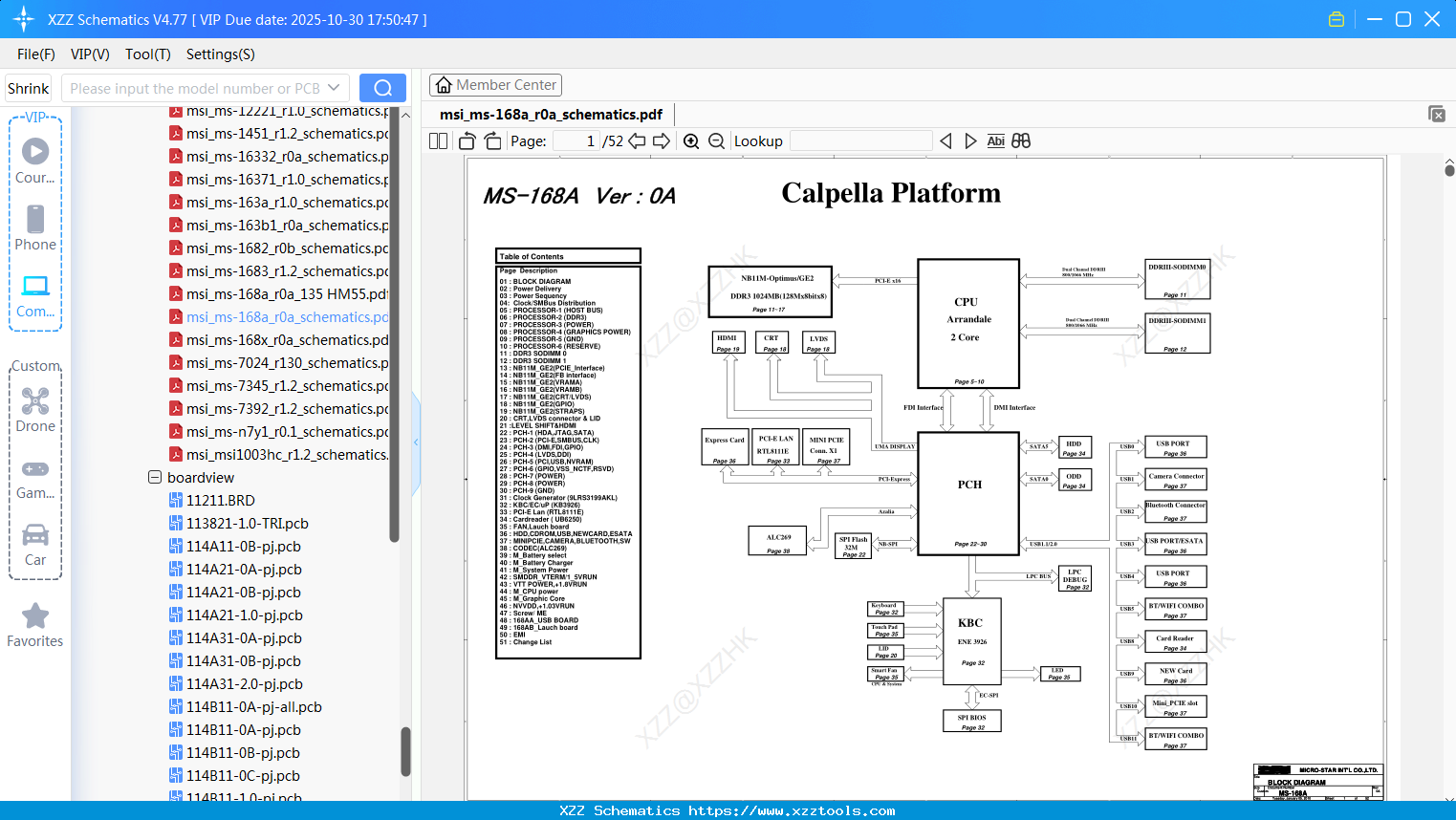Rotate the schematic page counterclockwise
The width and height of the screenshot is (1456, 820).
[466, 140]
